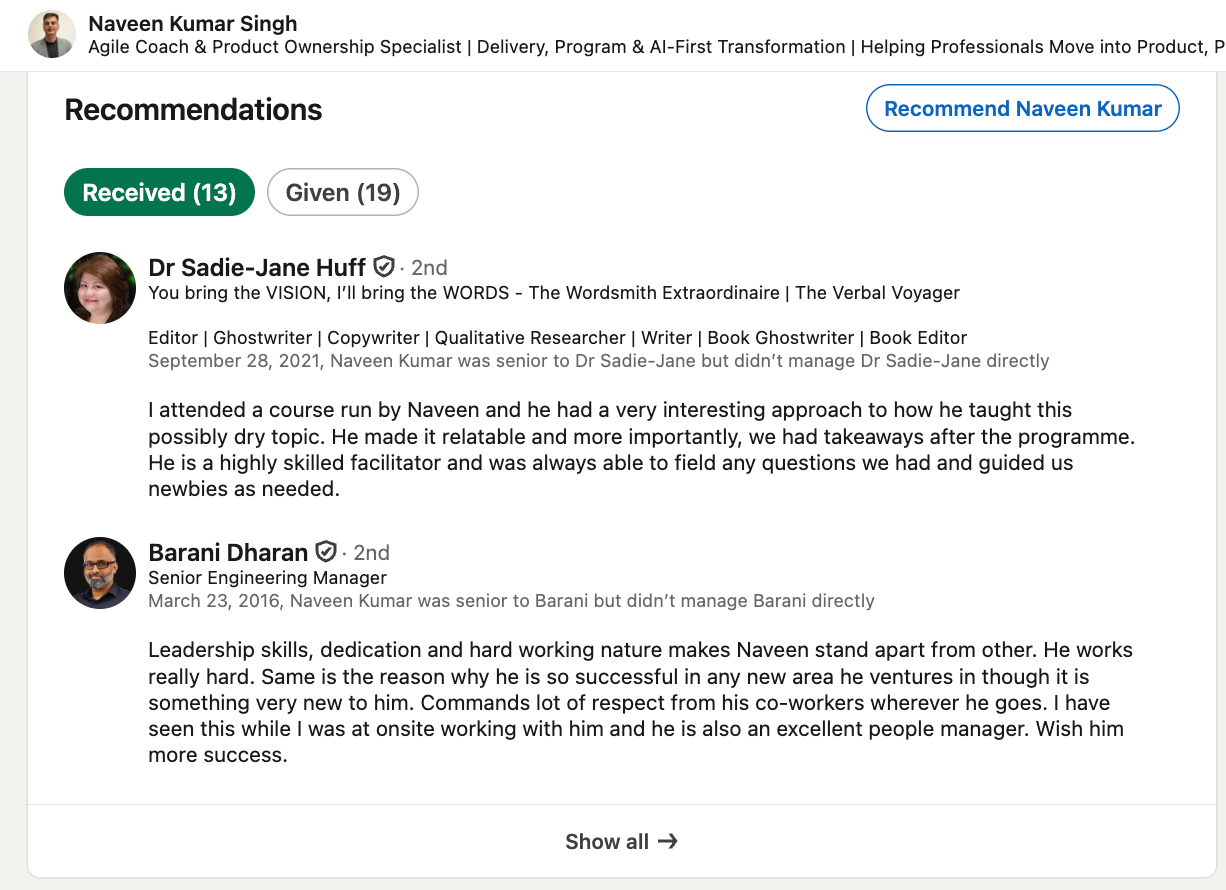Click Show all to view all recommendations
The width and height of the screenshot is (1226, 890).
coord(607,842)
